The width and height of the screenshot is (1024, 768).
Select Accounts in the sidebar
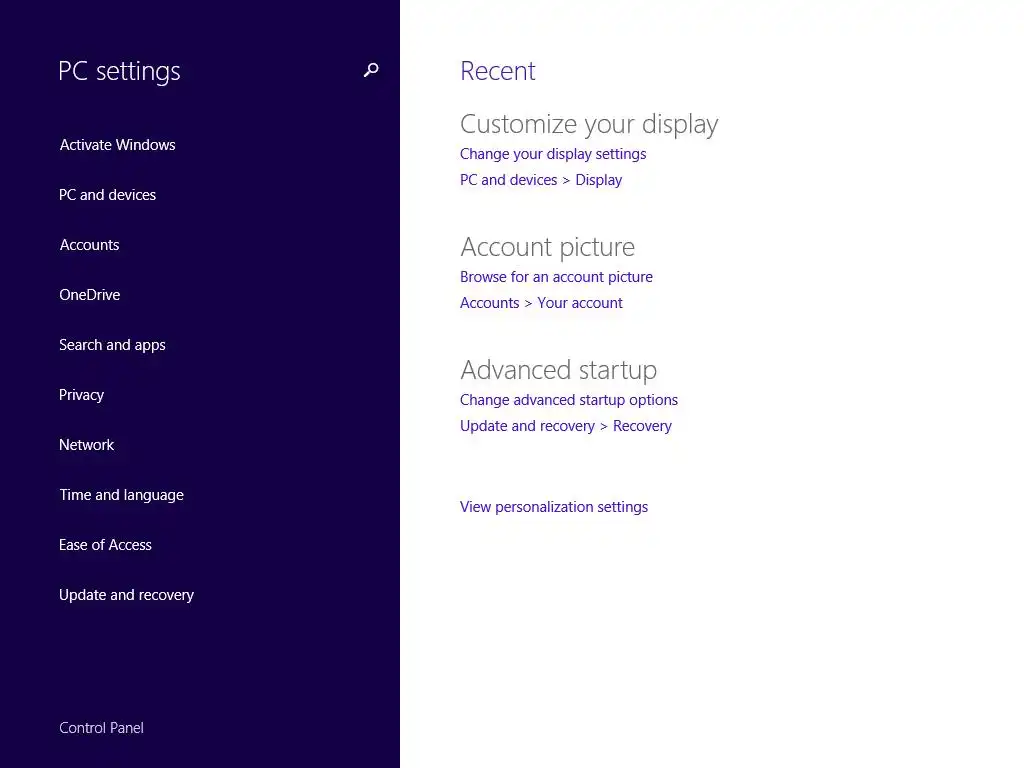click(x=89, y=245)
